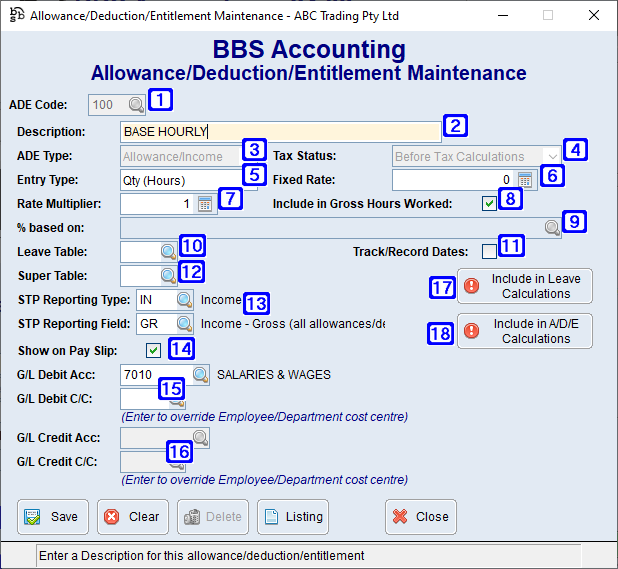
Task: Close the window with title bar X
Action: 594,15
